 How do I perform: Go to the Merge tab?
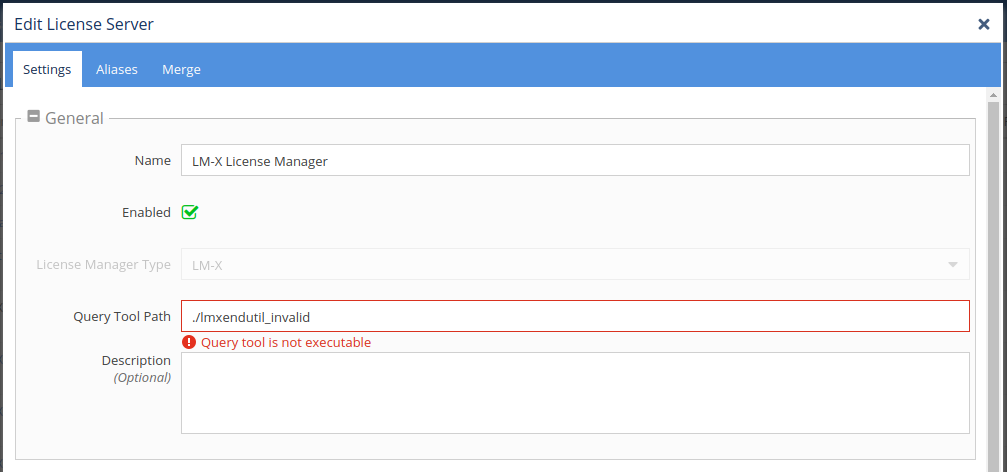click(x=181, y=69)
